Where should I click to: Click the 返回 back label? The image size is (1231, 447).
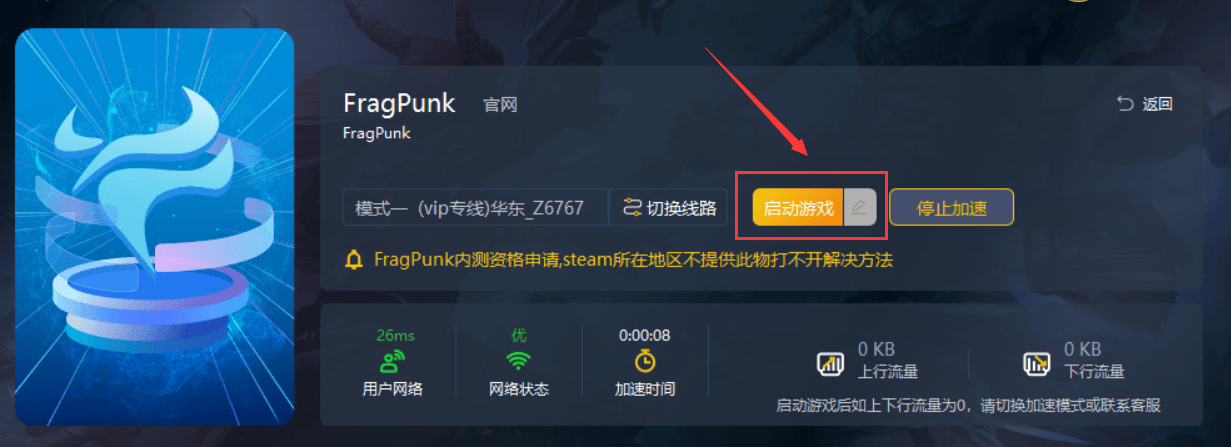(x=1157, y=104)
